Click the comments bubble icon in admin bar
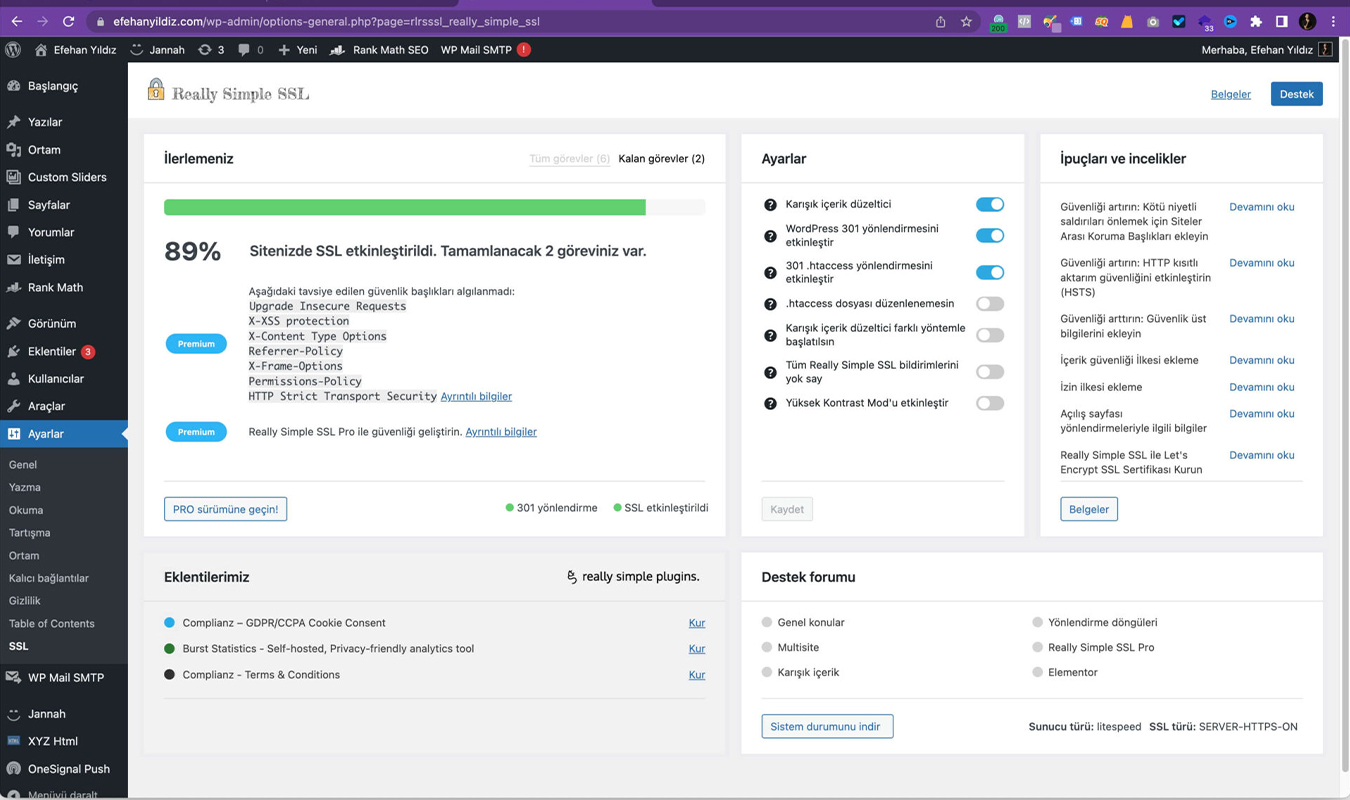Viewport: 1350px width, 800px height. pyautogui.click(x=244, y=49)
